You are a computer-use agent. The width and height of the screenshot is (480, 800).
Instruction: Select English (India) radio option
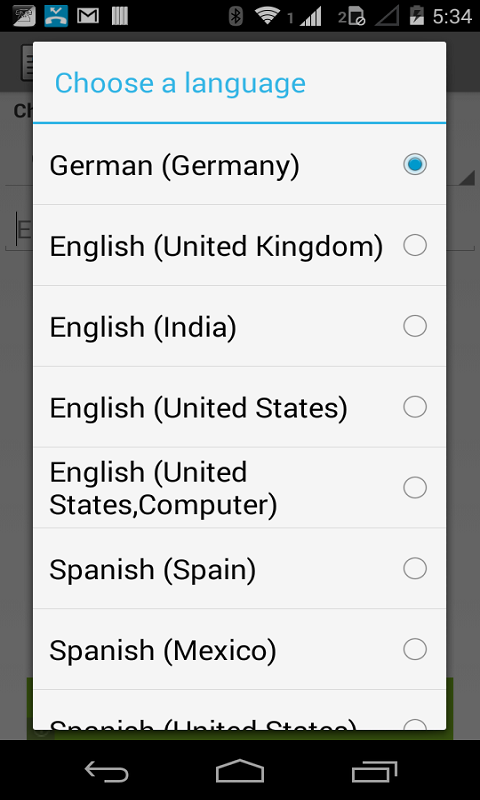click(415, 326)
